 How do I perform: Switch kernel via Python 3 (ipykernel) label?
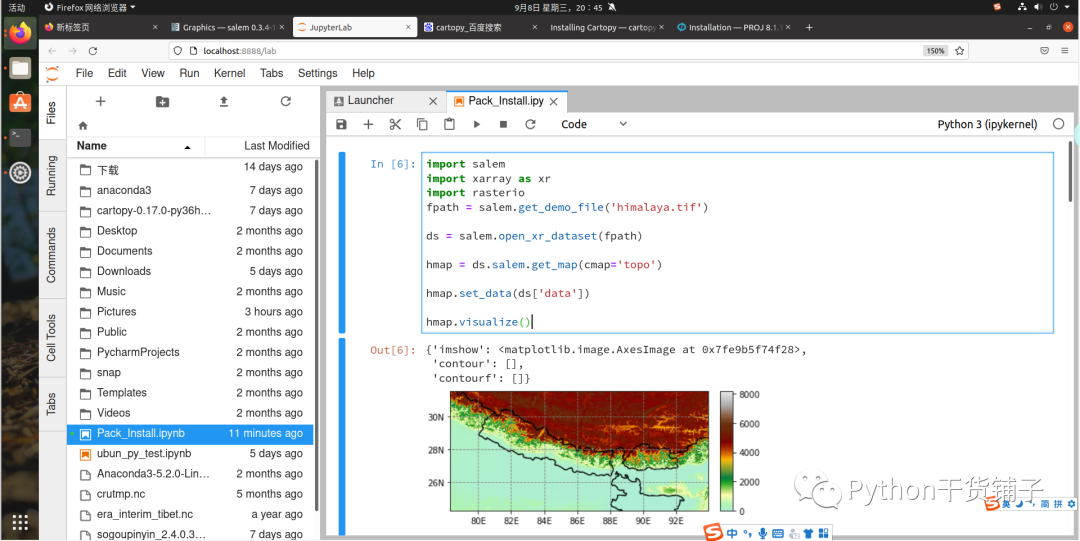point(987,125)
